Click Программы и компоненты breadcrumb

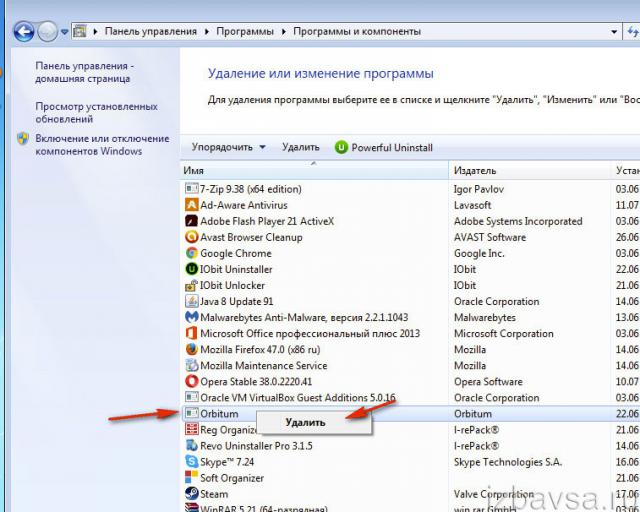(357, 31)
